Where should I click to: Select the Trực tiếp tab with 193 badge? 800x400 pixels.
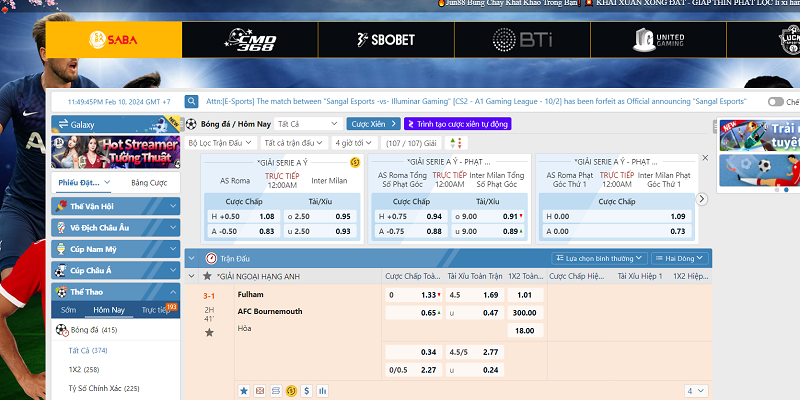tap(156, 310)
